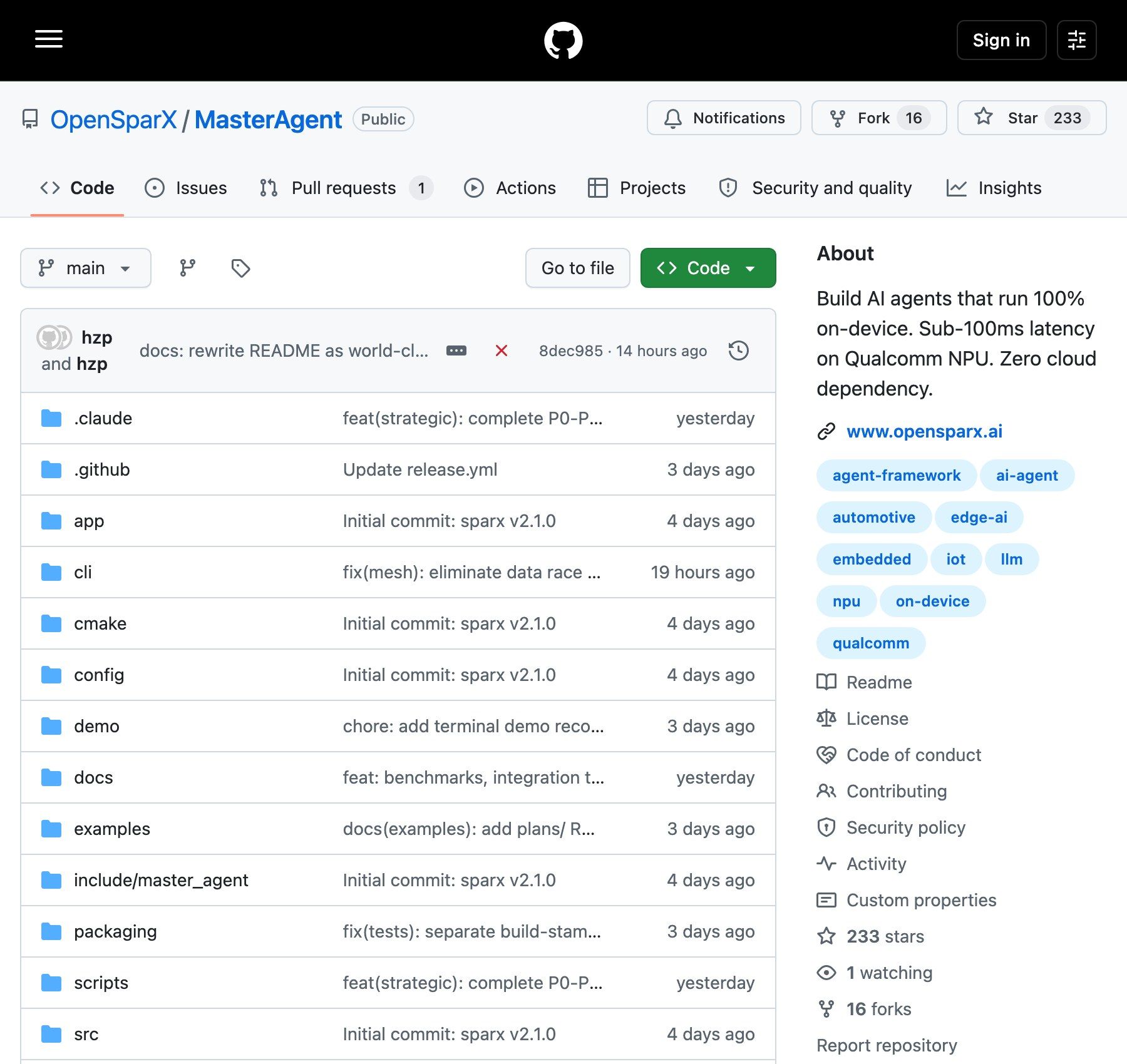Select the ai-agent topic tag
The height and width of the screenshot is (1064, 1127).
1027,476
